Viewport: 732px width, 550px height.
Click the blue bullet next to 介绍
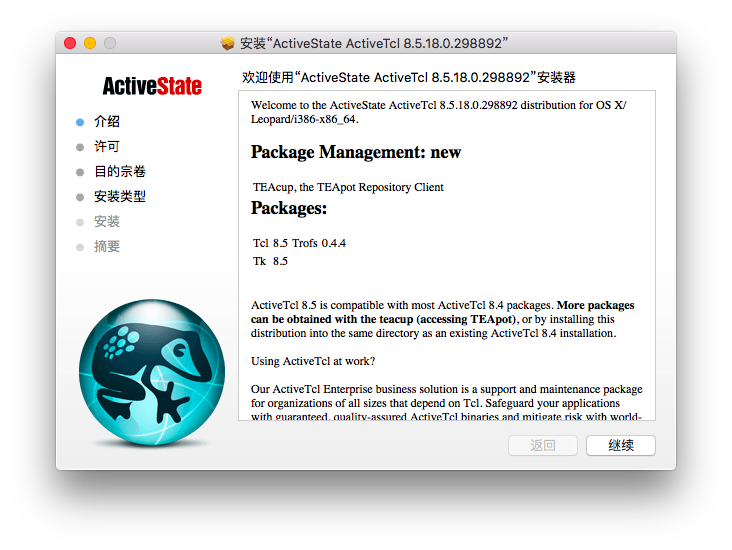tap(80, 122)
